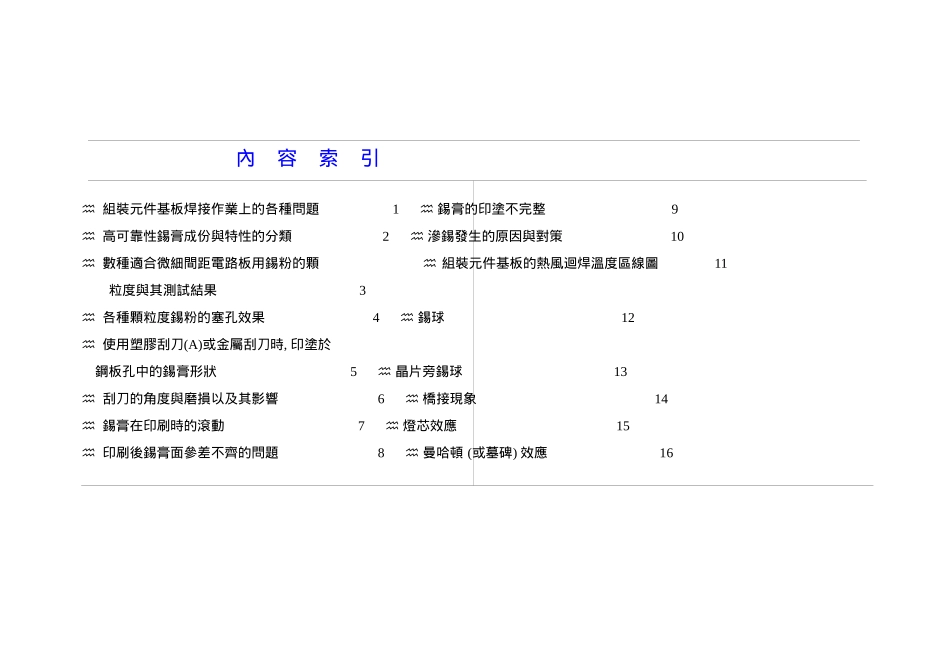Click wave bullet before 數種適合微細間距電路板用錫粉的顆
This screenshot has height=672, width=950.
tap(88, 262)
